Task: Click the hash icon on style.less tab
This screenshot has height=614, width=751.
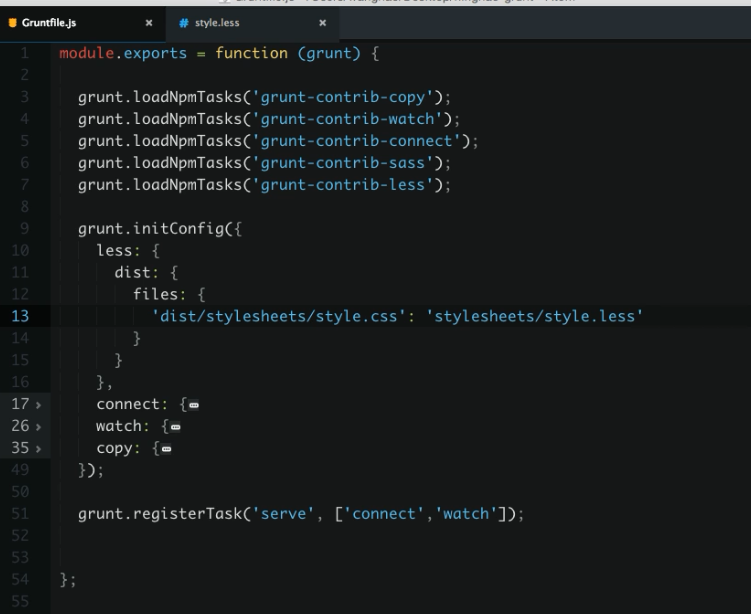Action: (183, 21)
